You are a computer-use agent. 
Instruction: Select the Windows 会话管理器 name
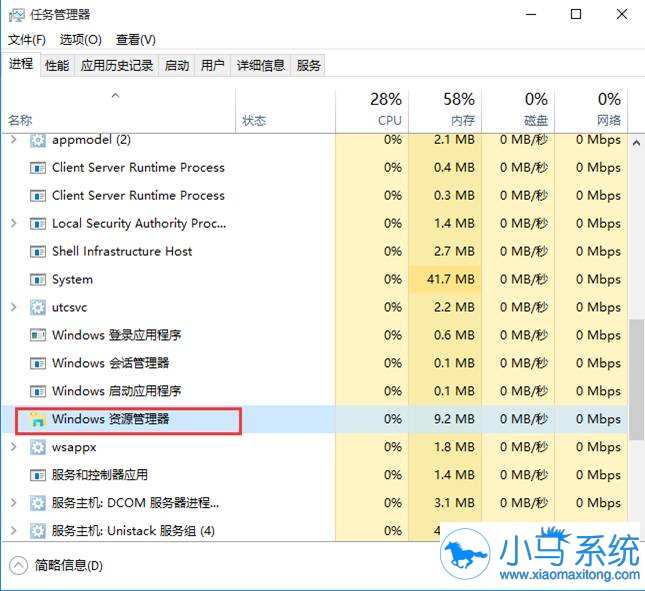tap(110, 364)
